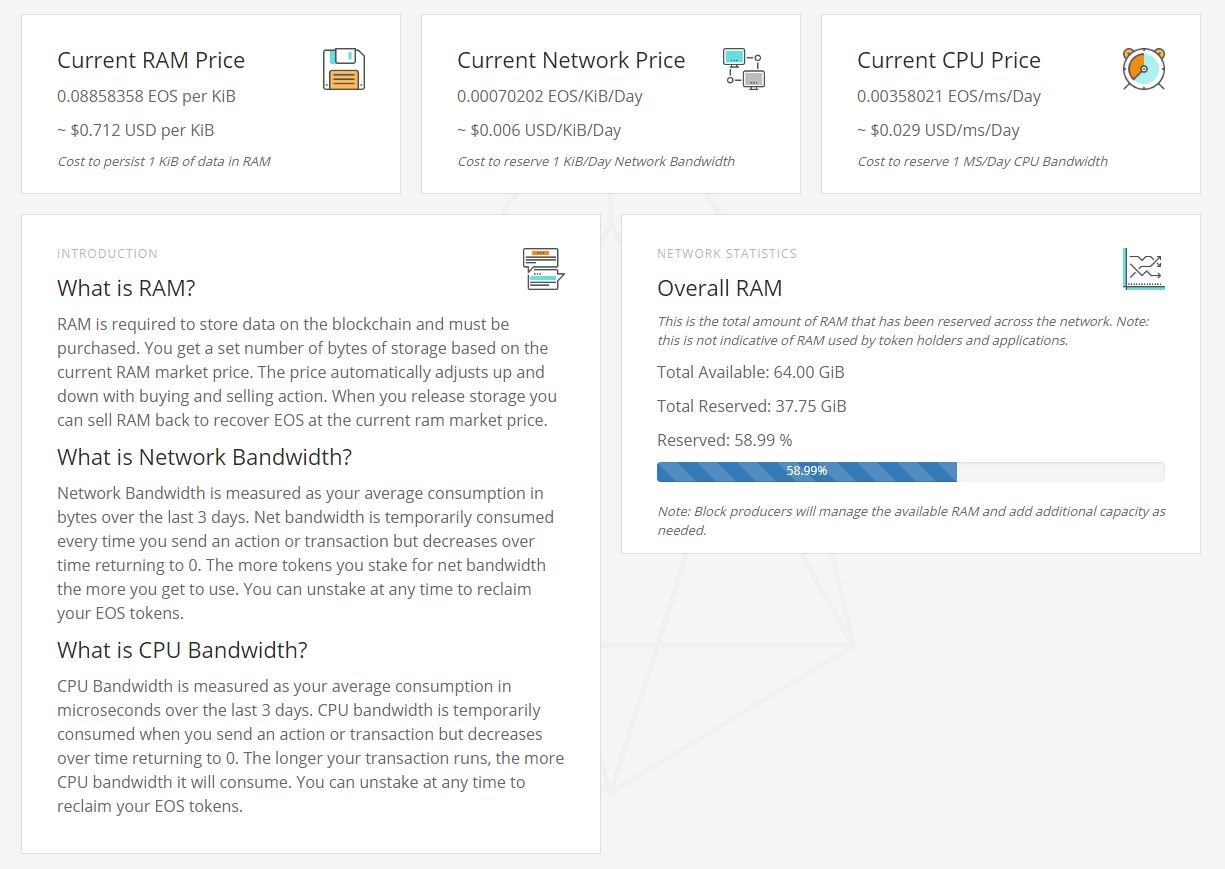Click the CPU stopwatch clock icon
Screen dimensions: 1225x869
[x=1143, y=69]
